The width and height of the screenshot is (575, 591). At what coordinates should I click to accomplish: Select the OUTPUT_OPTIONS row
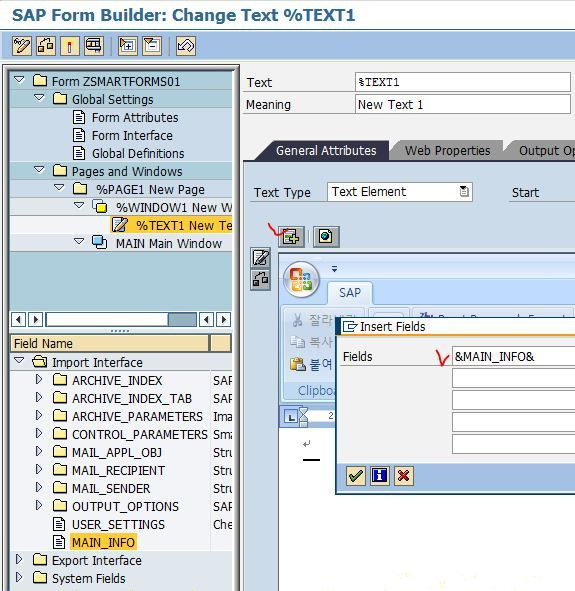[125, 507]
